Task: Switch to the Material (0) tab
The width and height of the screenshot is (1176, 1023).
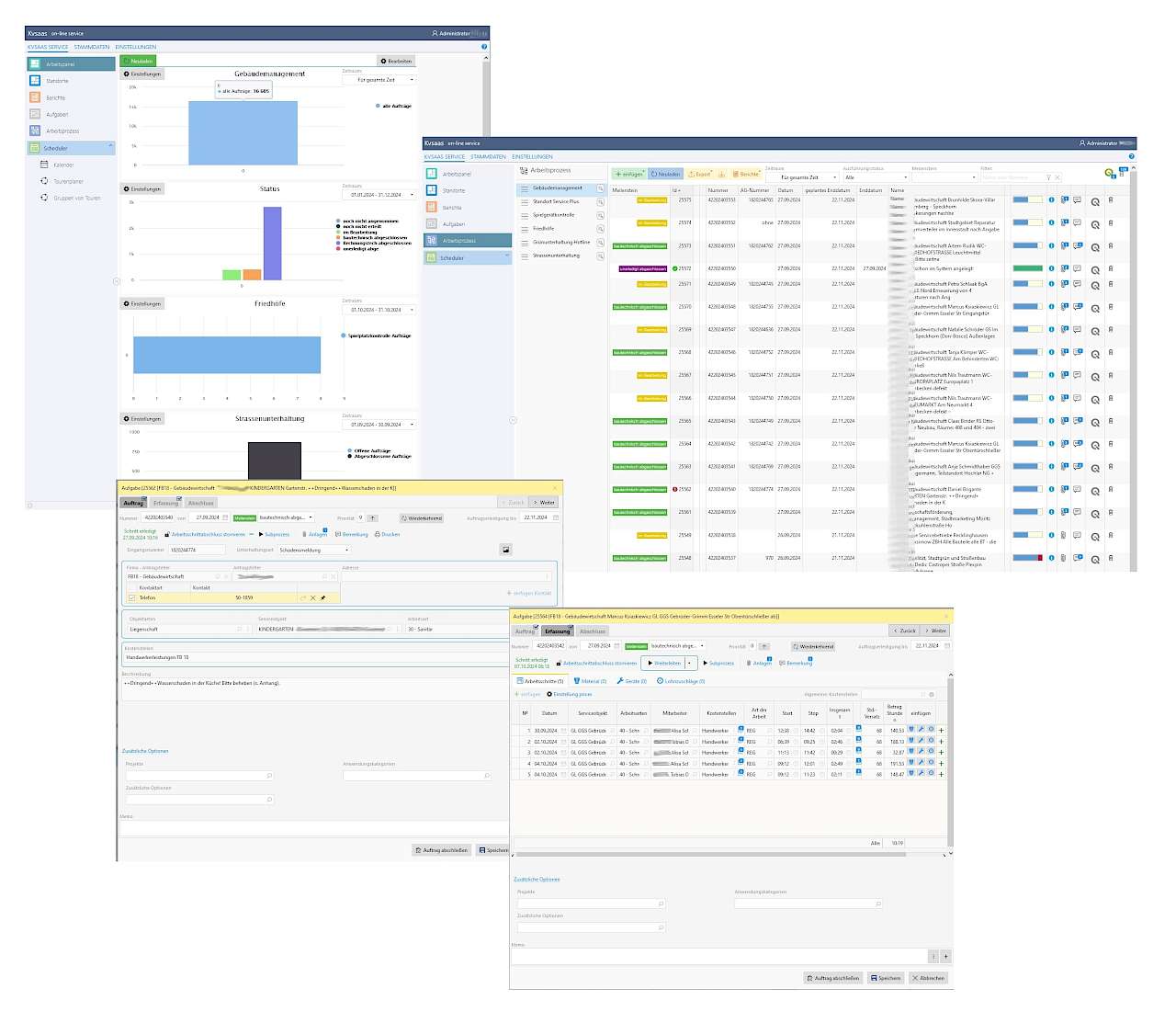Action: [x=590, y=681]
